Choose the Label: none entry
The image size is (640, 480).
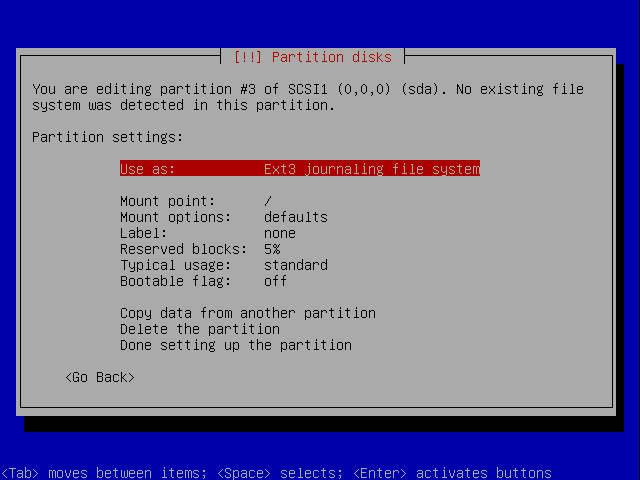coord(208,233)
